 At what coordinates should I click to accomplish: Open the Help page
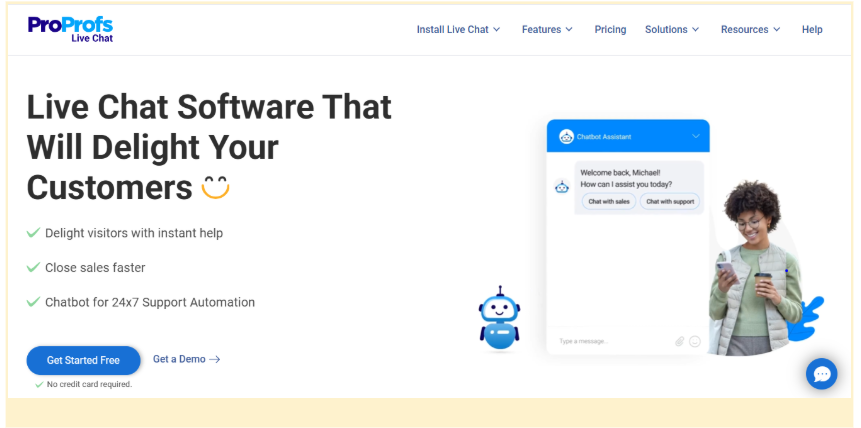point(812,30)
